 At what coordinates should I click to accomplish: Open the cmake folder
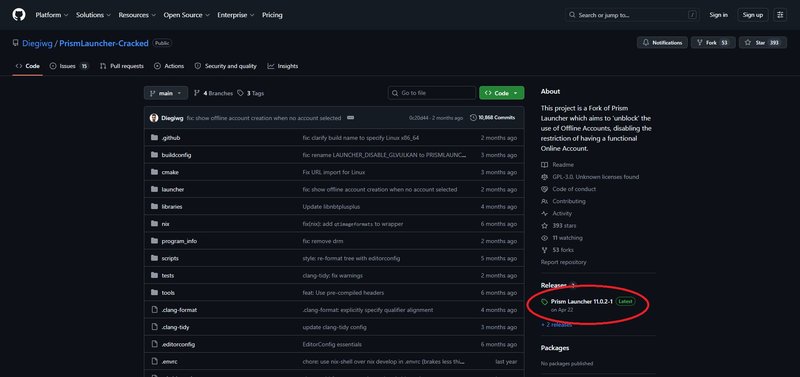(x=170, y=172)
